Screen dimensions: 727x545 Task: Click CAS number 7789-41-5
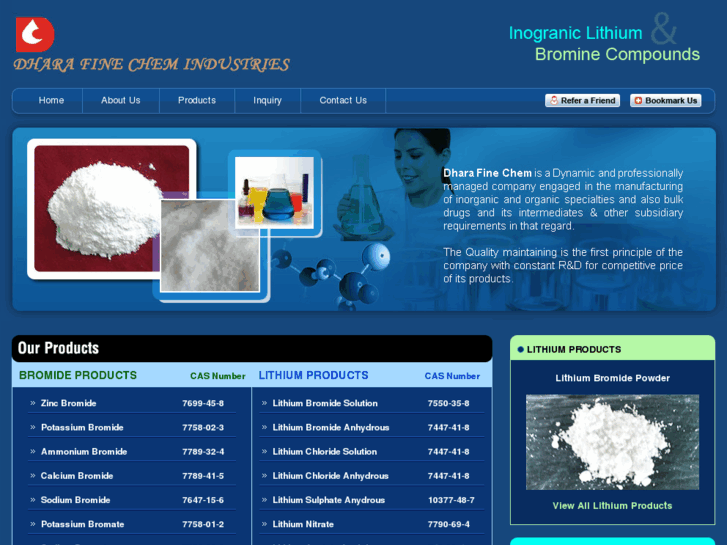(203, 475)
